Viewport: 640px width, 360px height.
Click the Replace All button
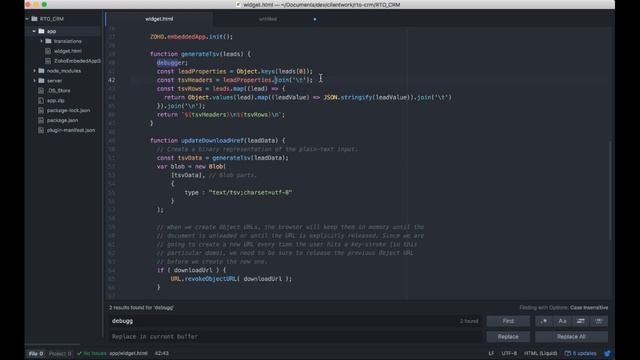(x=571, y=337)
